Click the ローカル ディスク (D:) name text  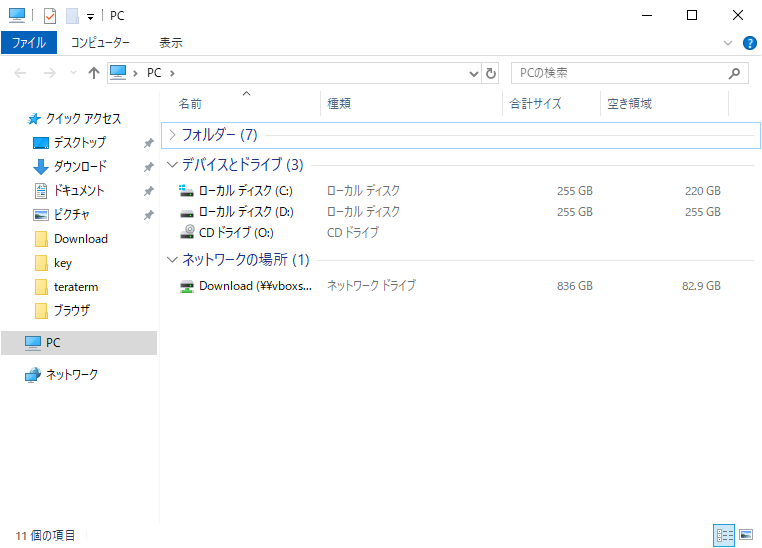(x=246, y=212)
